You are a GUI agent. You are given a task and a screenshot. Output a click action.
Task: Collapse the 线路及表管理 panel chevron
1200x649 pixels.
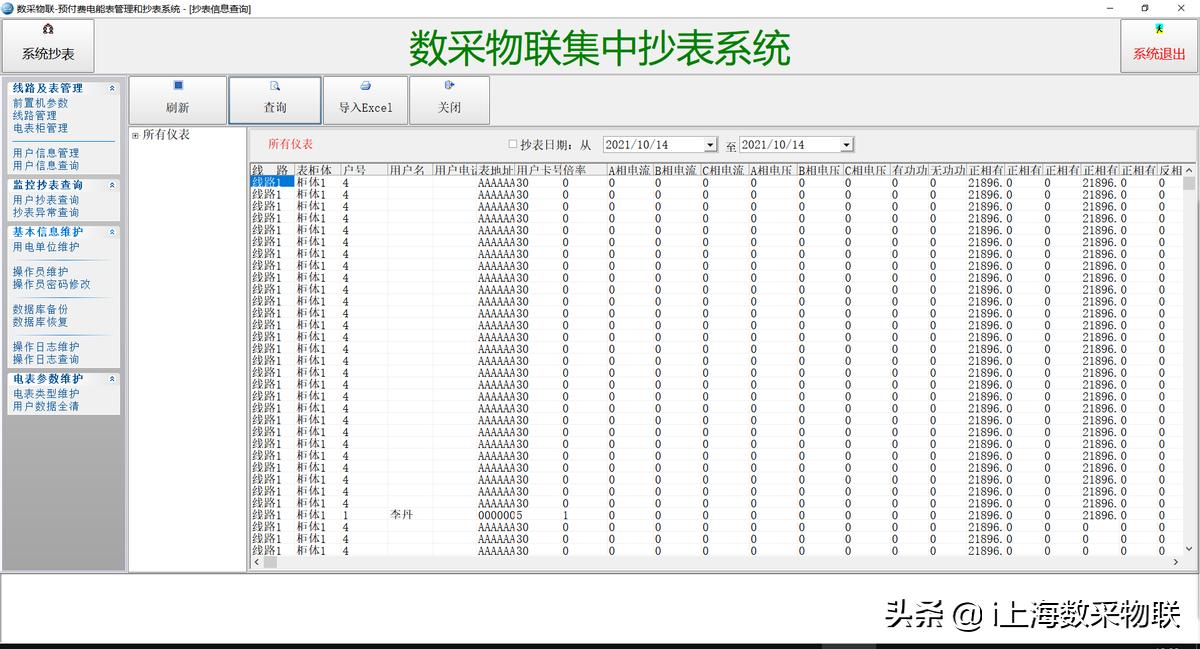click(112, 89)
